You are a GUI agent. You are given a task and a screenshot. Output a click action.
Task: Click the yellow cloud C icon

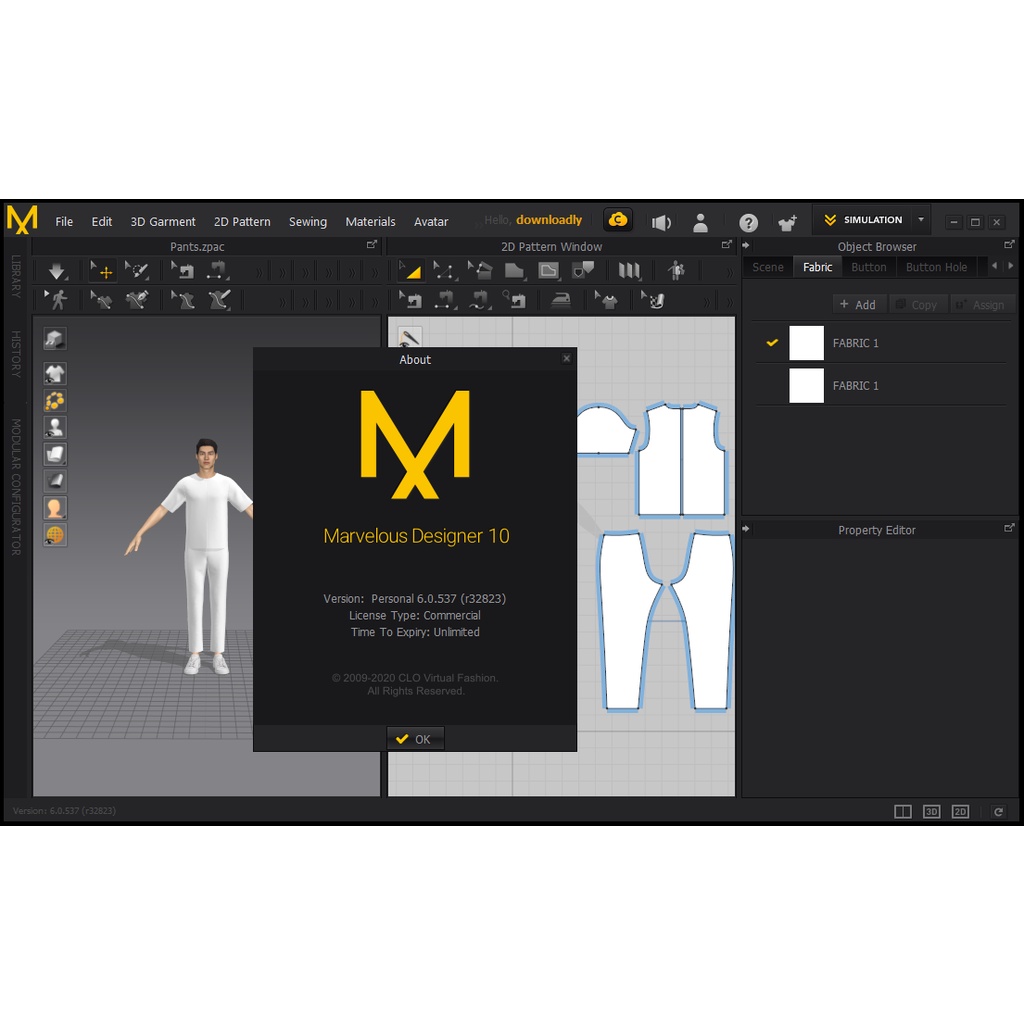pyautogui.click(x=618, y=220)
